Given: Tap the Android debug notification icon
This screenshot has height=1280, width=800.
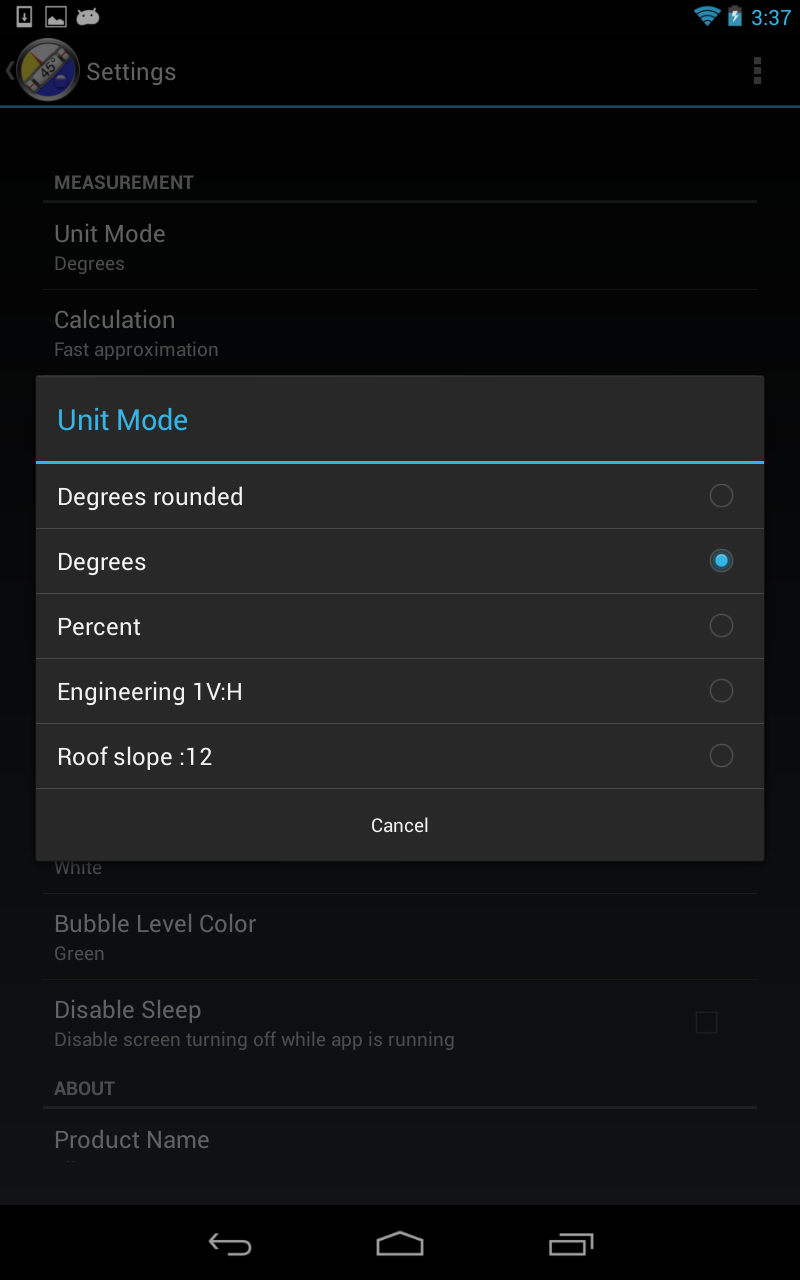Looking at the screenshot, I should click(x=88, y=17).
